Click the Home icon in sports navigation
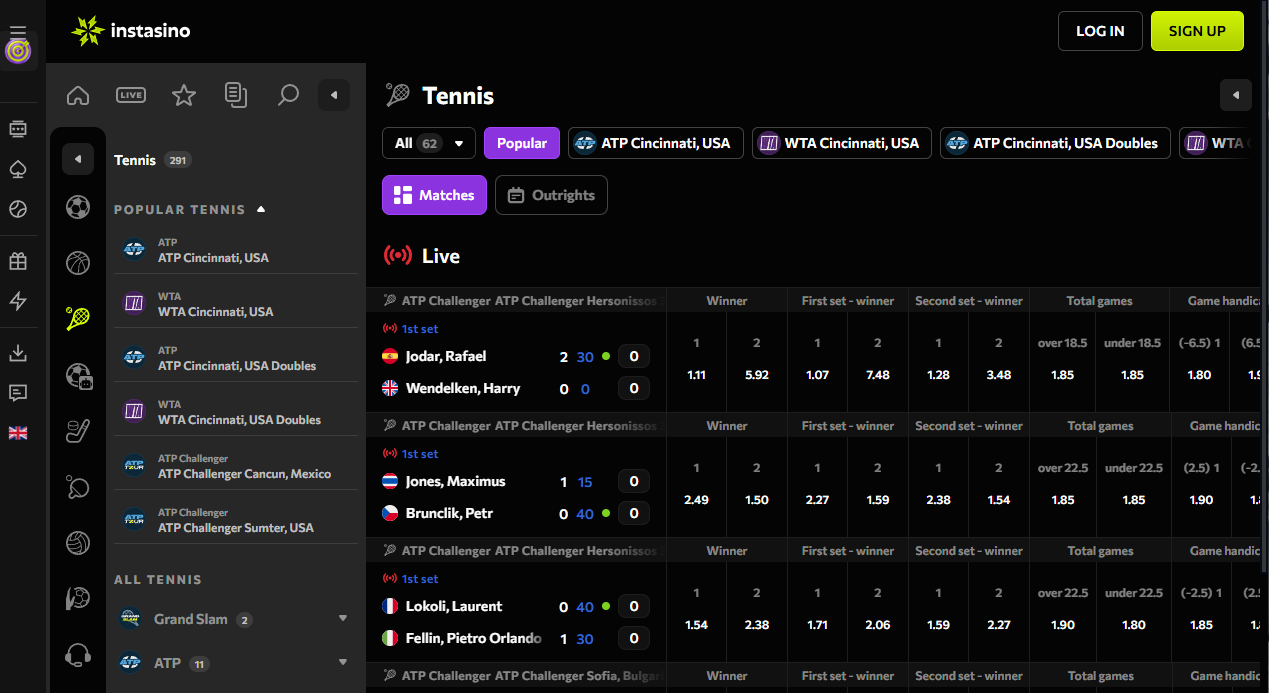 click(x=78, y=95)
